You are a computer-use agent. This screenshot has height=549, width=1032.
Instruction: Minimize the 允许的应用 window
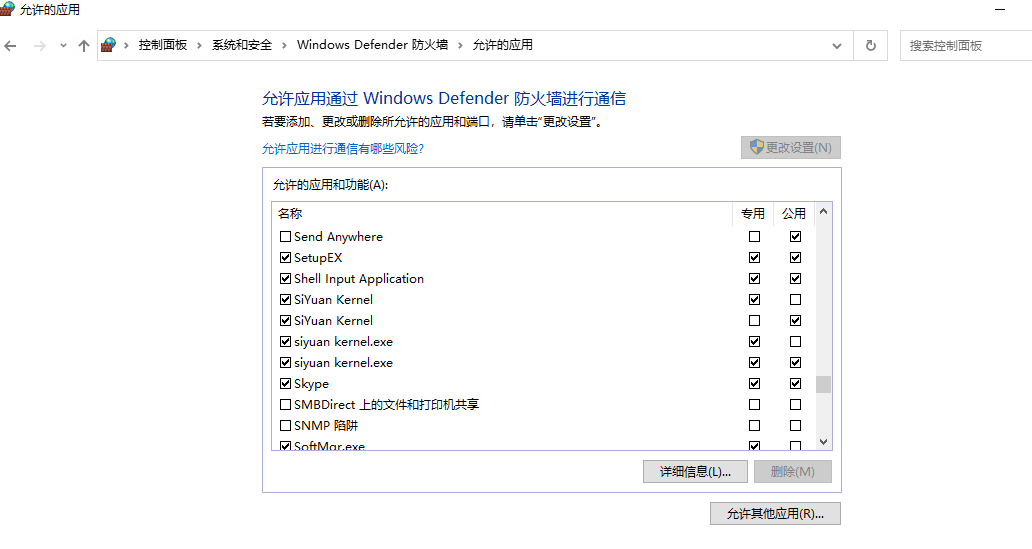pyautogui.click(x=1000, y=10)
